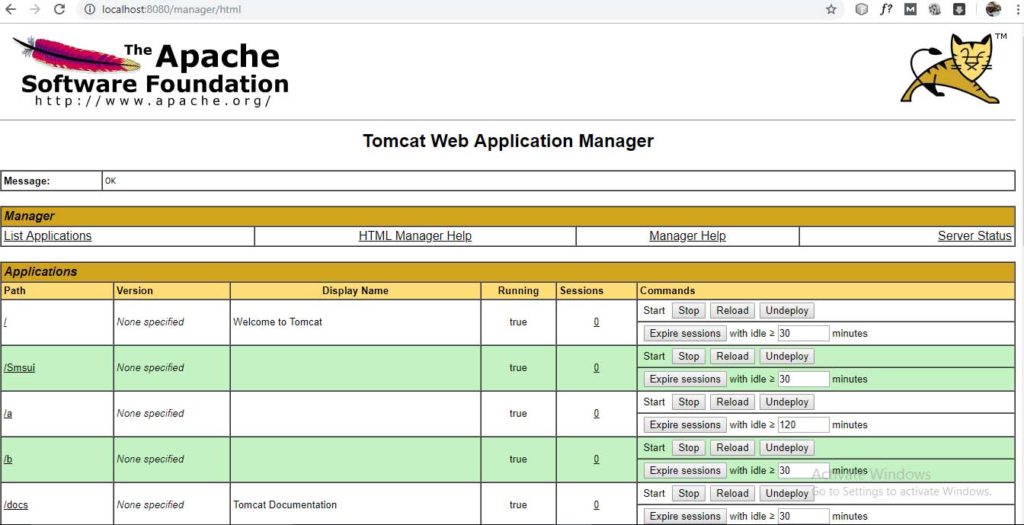Click the Apache Software Foundation logo
1024x525 pixels.
click(151, 72)
